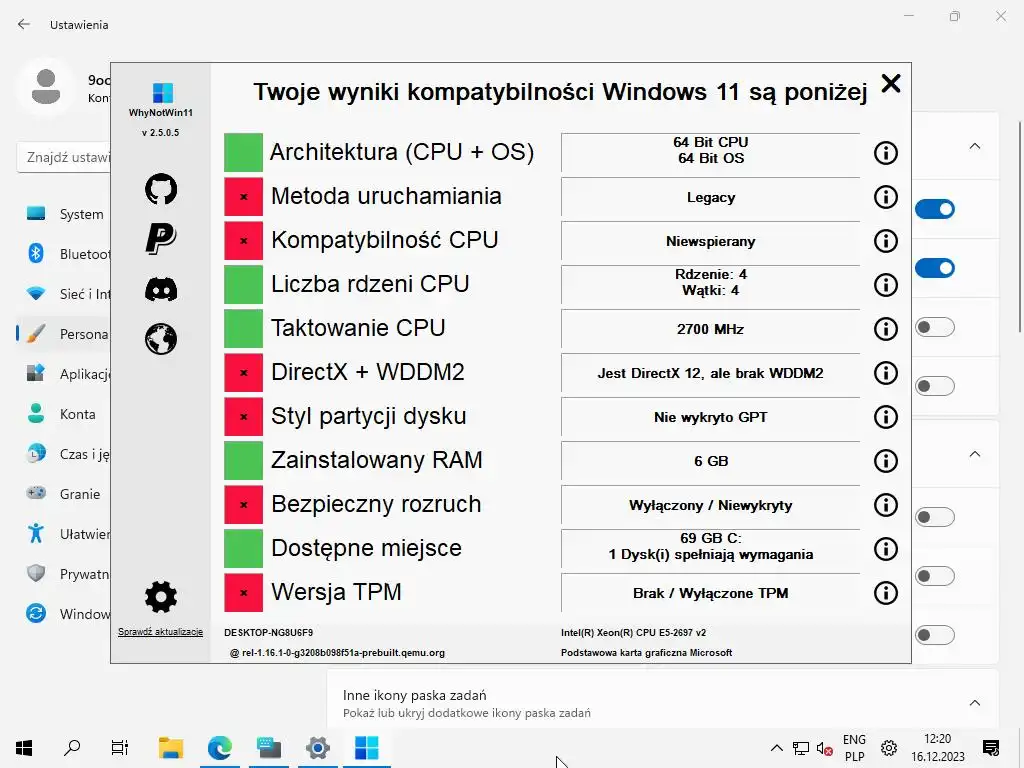Open Sieć i Internet in Settings
Screen dimensions: 1024x768
(x=65, y=294)
